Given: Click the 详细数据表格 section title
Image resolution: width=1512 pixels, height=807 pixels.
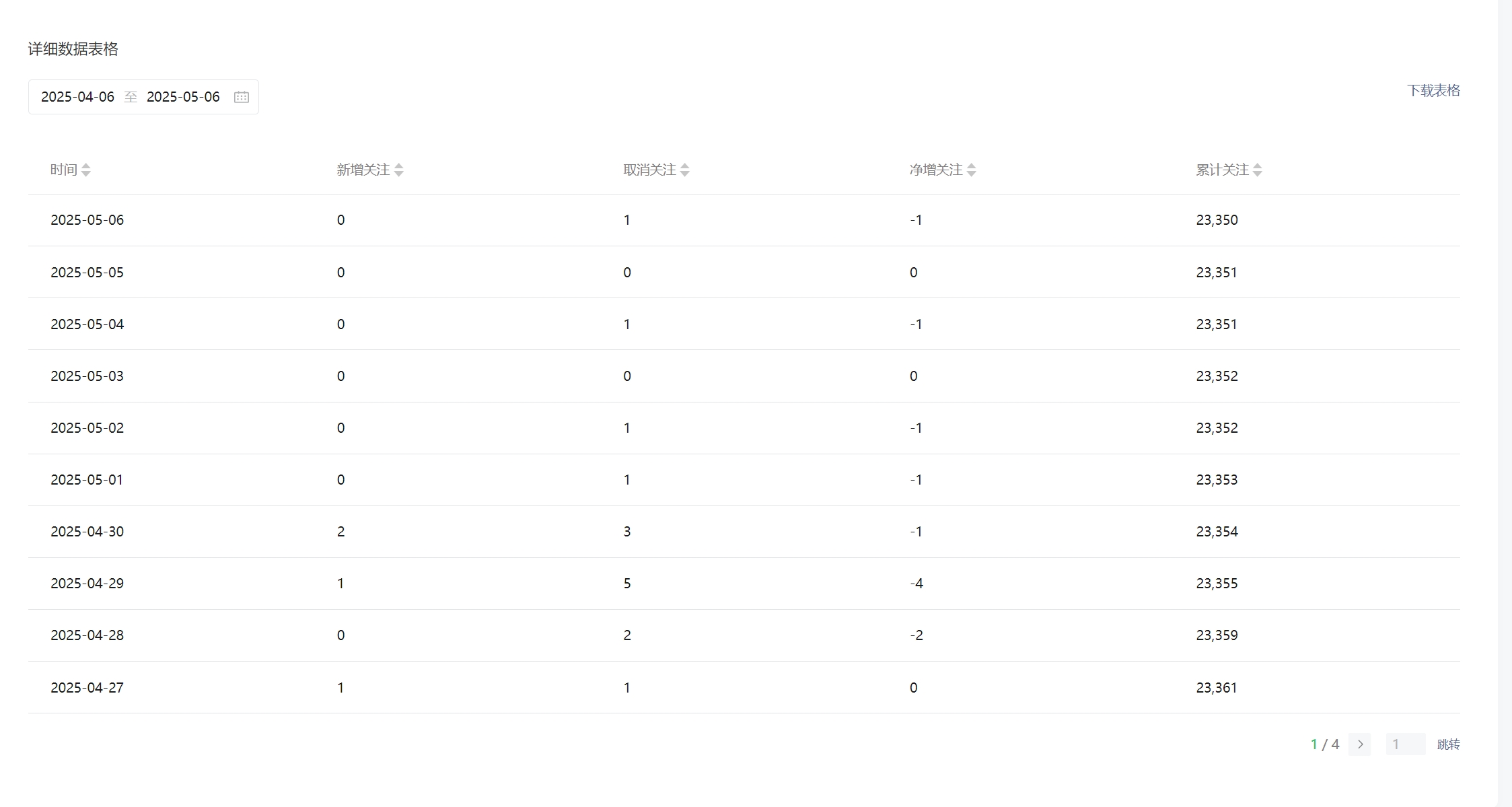Looking at the screenshot, I should tap(73, 49).
